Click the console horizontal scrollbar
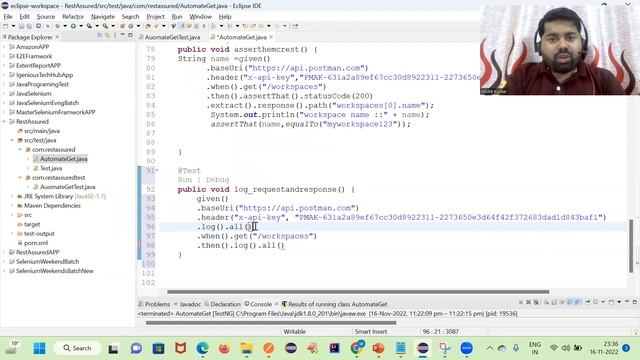This screenshot has height=360, width=640. [x=271, y=323]
